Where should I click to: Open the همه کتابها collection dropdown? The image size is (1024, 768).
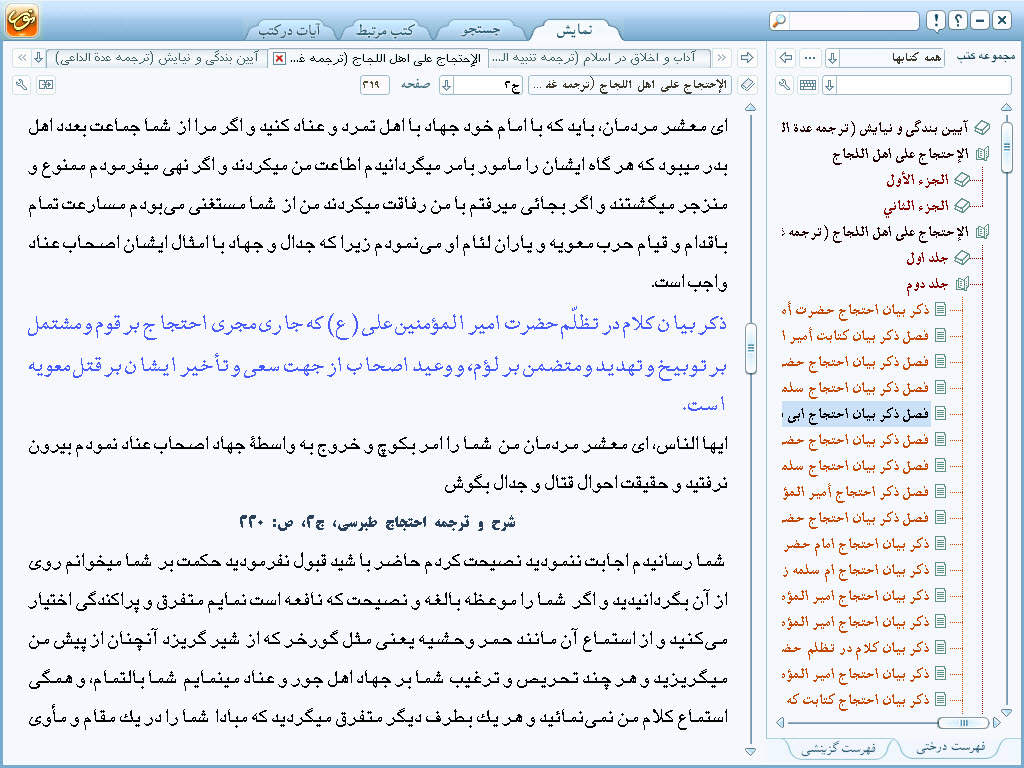[x=831, y=58]
